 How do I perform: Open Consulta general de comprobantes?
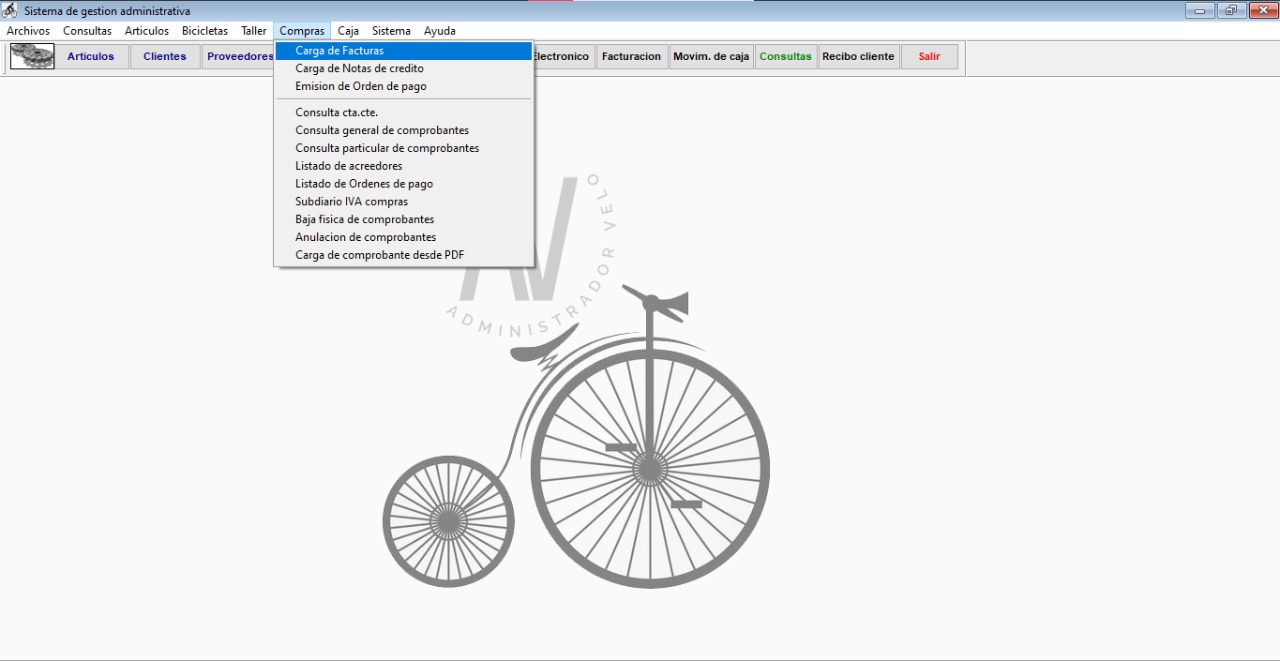pyautogui.click(x=404, y=131)
